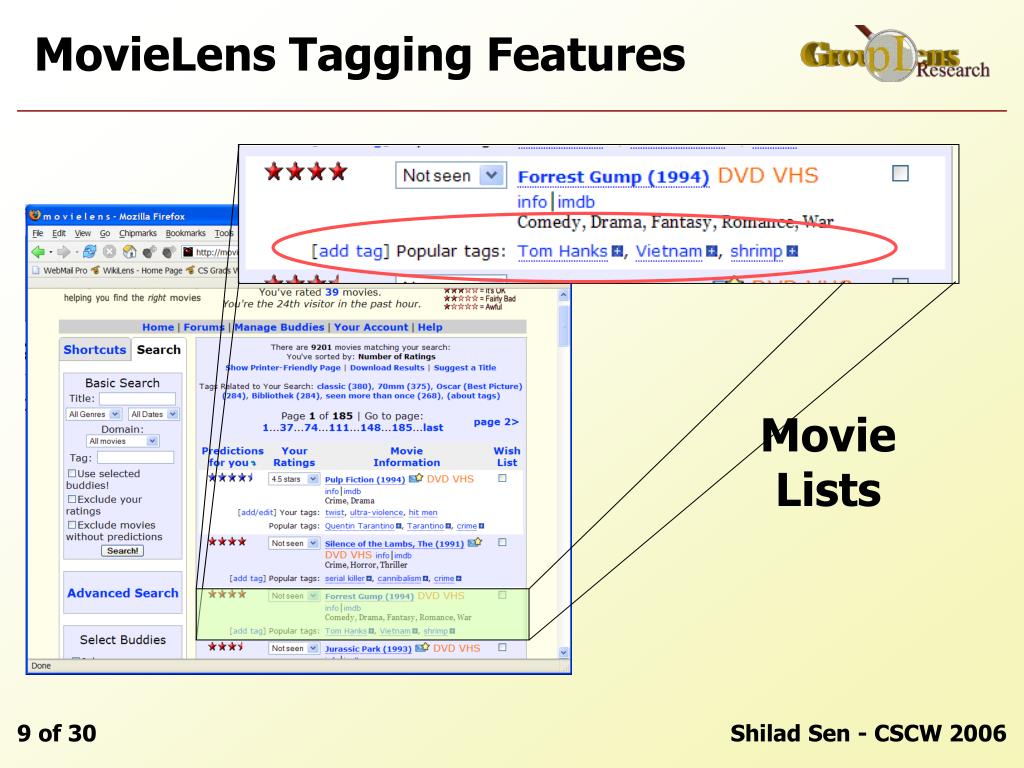Open the Pulp Fiction (1994) title link
This screenshot has width=1024, height=768.
[365, 479]
